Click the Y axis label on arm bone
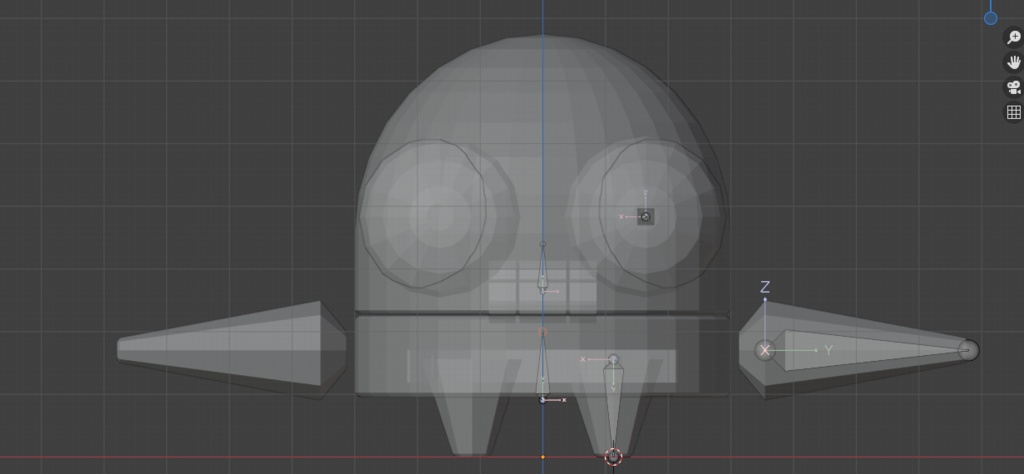Screen dimensions: 1024x474 tap(829, 351)
